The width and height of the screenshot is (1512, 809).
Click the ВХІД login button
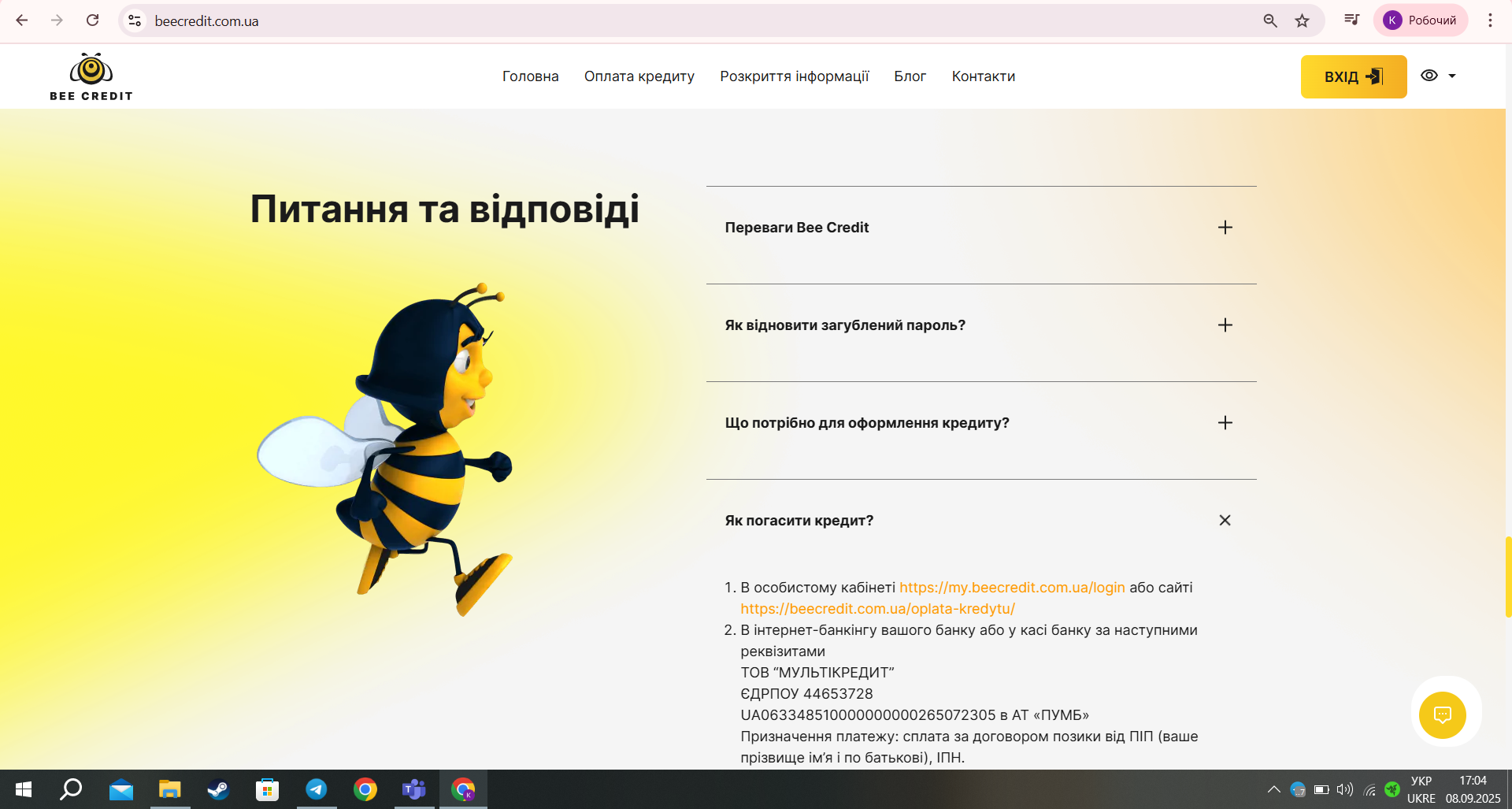tap(1354, 76)
